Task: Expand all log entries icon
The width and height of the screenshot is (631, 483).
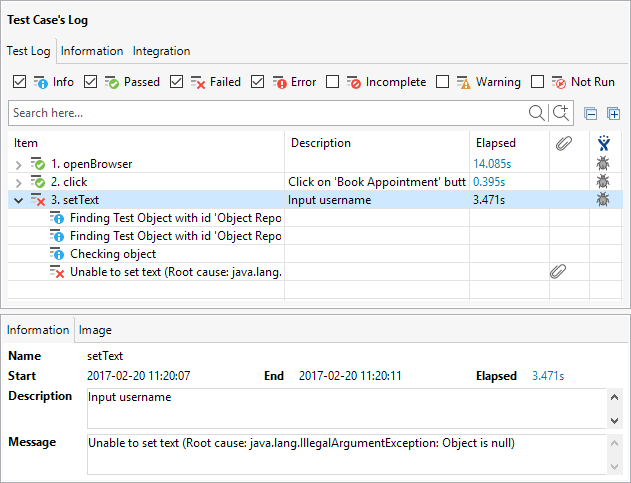Action: (x=614, y=114)
